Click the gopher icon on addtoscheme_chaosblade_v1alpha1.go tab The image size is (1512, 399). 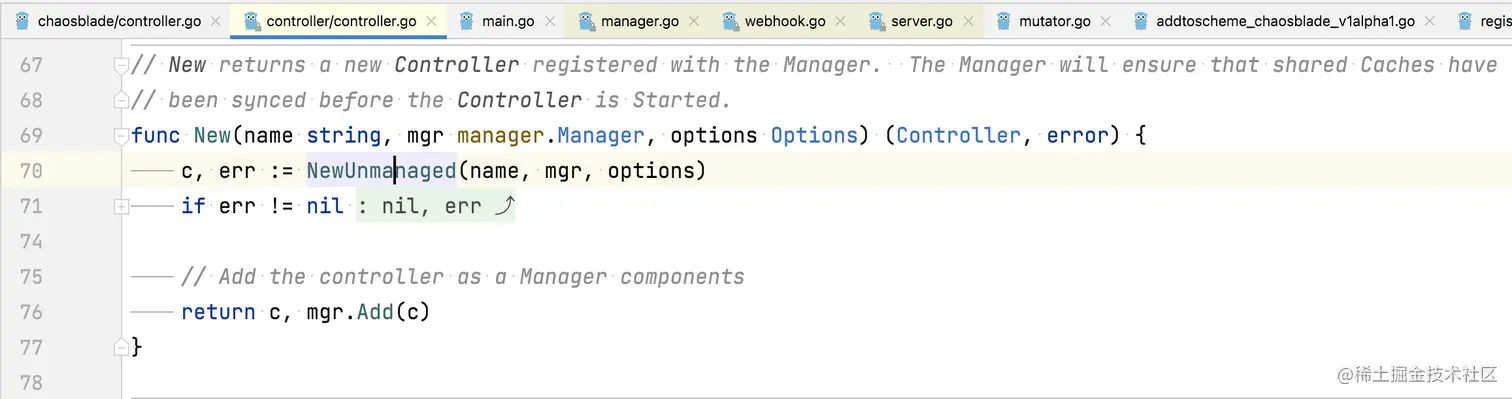[1140, 21]
